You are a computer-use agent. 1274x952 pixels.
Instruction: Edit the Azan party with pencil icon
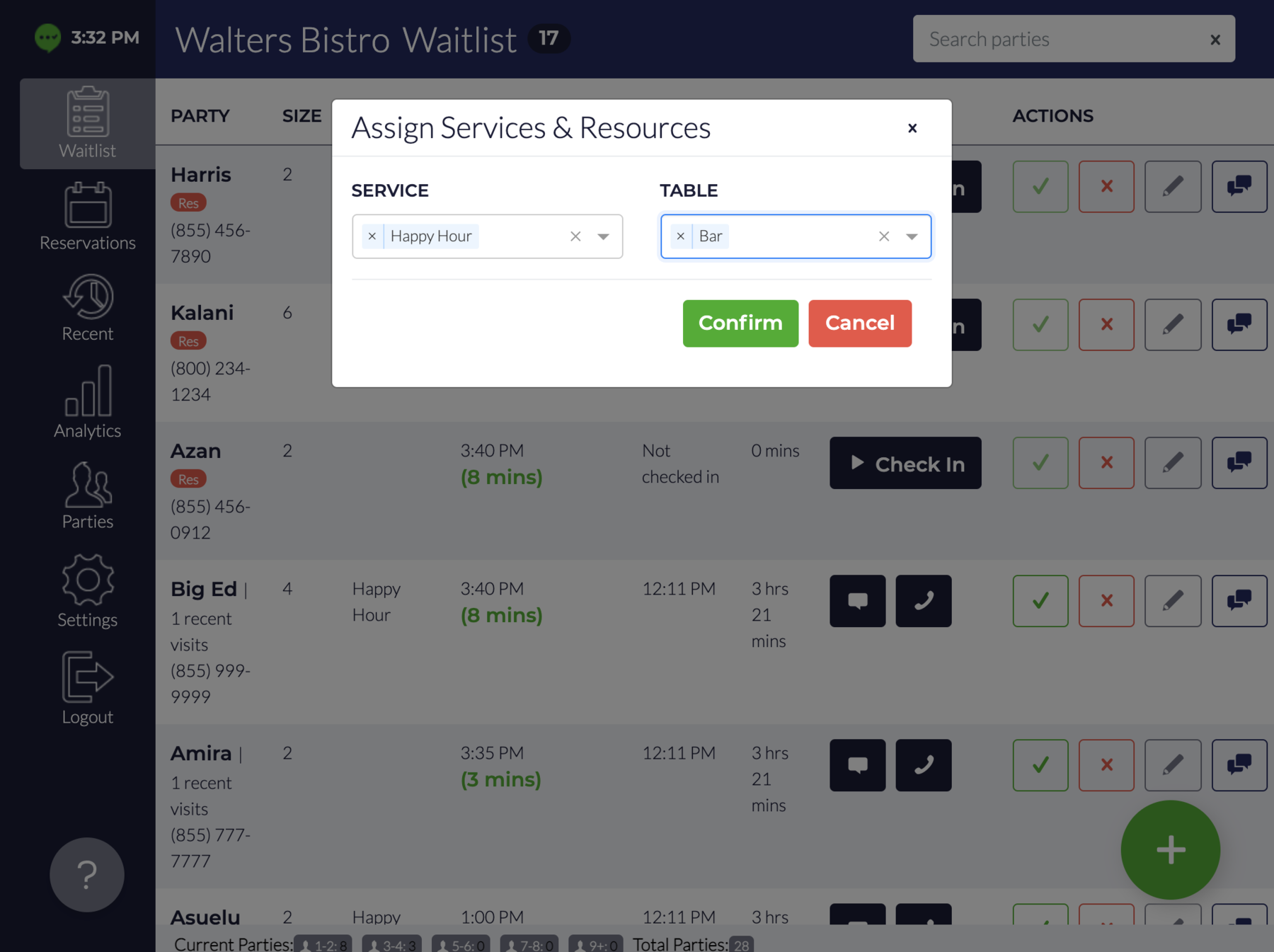[1172, 463]
